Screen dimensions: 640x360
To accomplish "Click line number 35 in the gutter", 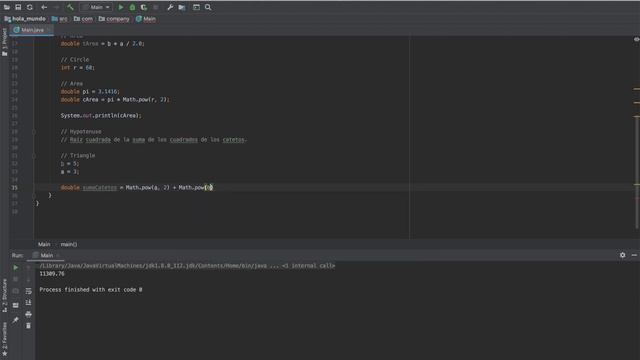I will click(15, 188).
